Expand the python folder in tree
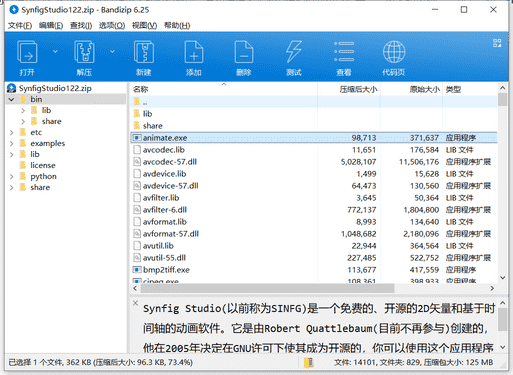The height and width of the screenshot is (375, 513). point(11,176)
